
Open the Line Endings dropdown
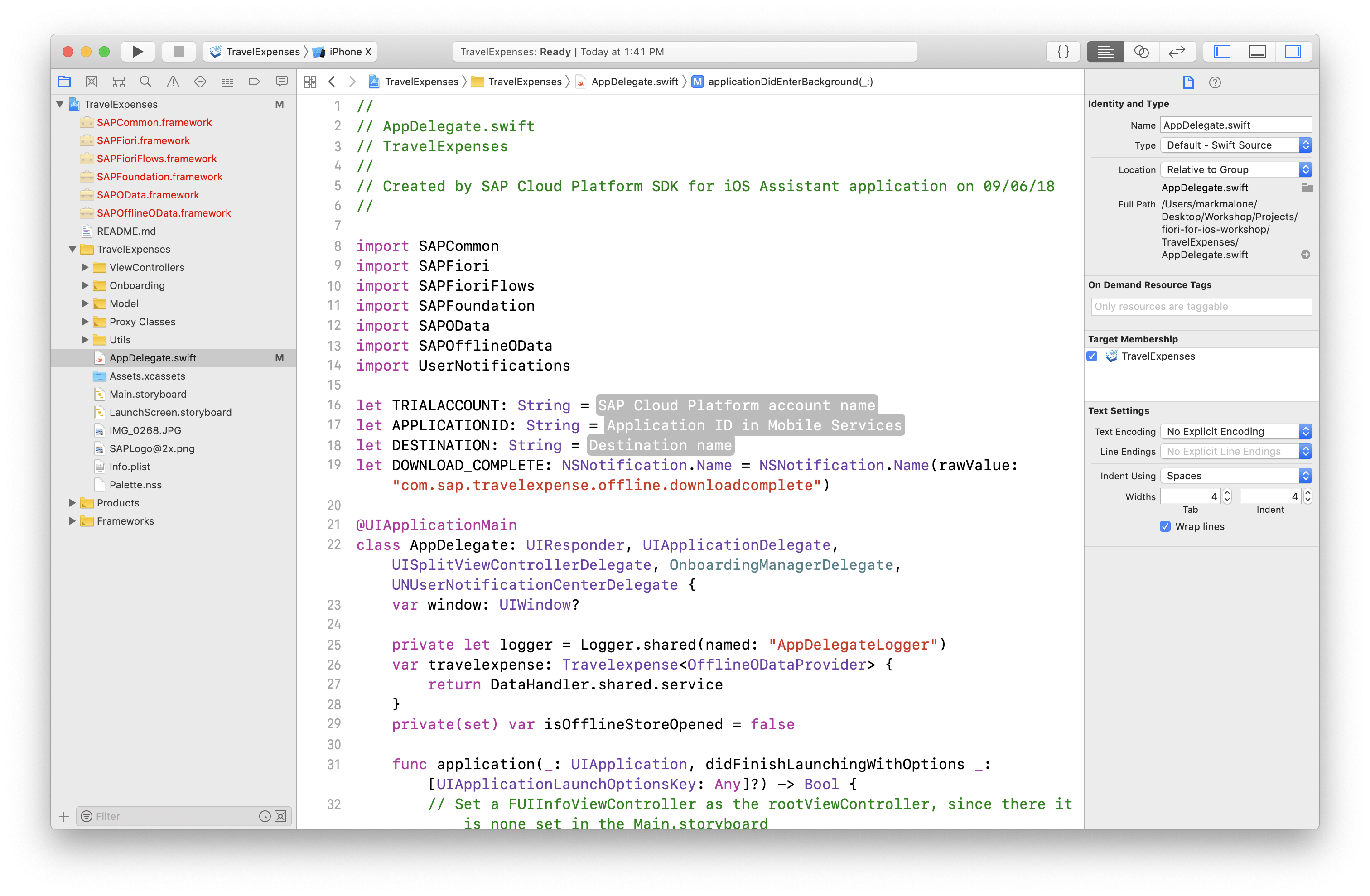pos(1236,452)
